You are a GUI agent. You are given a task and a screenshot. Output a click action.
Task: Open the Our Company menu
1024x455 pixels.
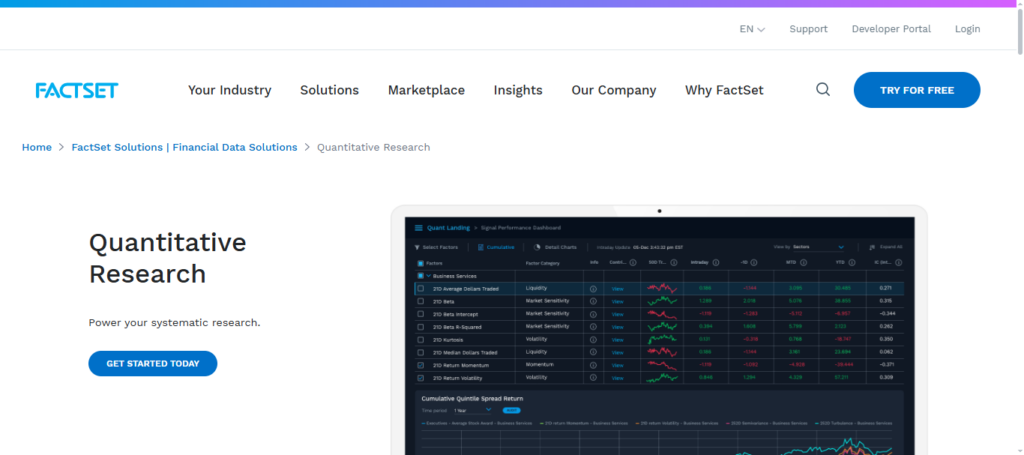[614, 90]
